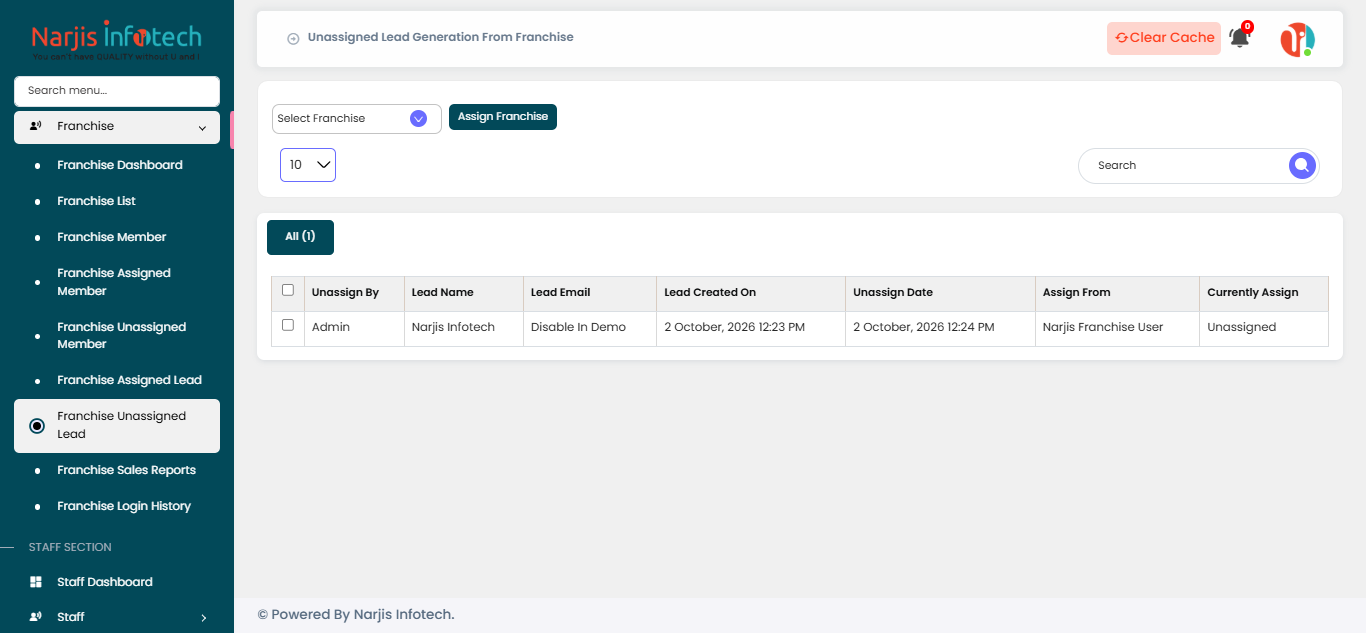Click the Assign Franchise button
The image size is (1366, 633).
[x=503, y=117]
